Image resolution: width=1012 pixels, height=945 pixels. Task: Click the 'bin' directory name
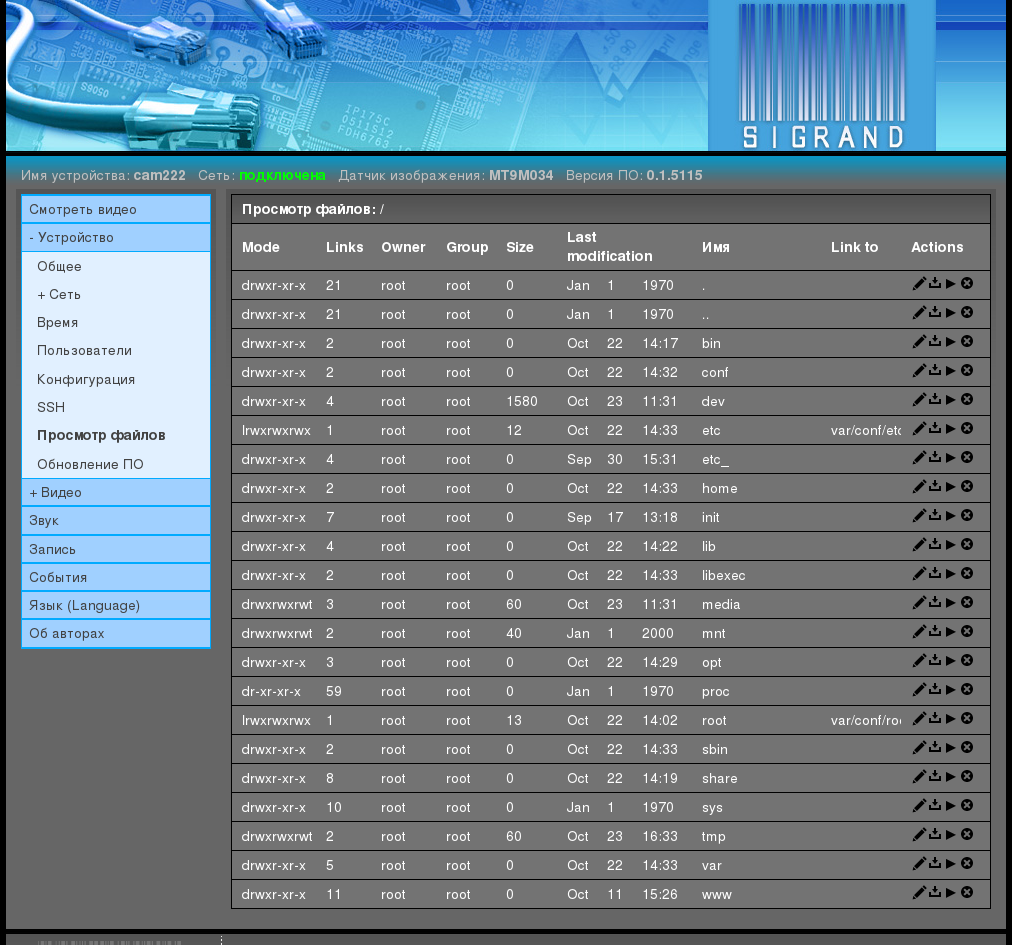711,343
